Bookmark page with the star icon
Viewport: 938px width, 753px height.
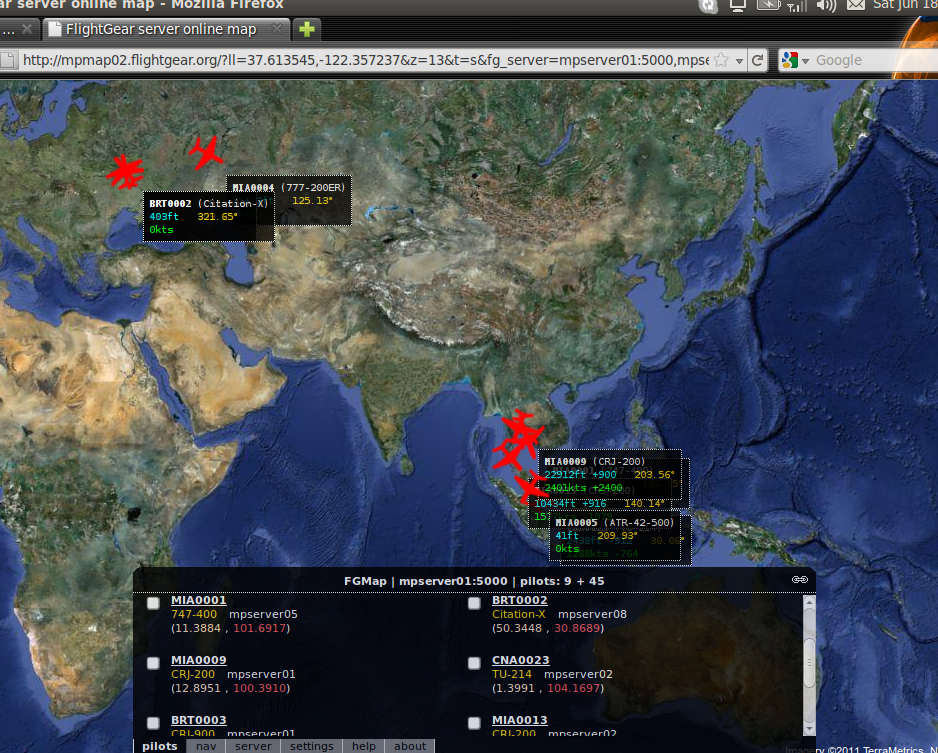(721, 60)
